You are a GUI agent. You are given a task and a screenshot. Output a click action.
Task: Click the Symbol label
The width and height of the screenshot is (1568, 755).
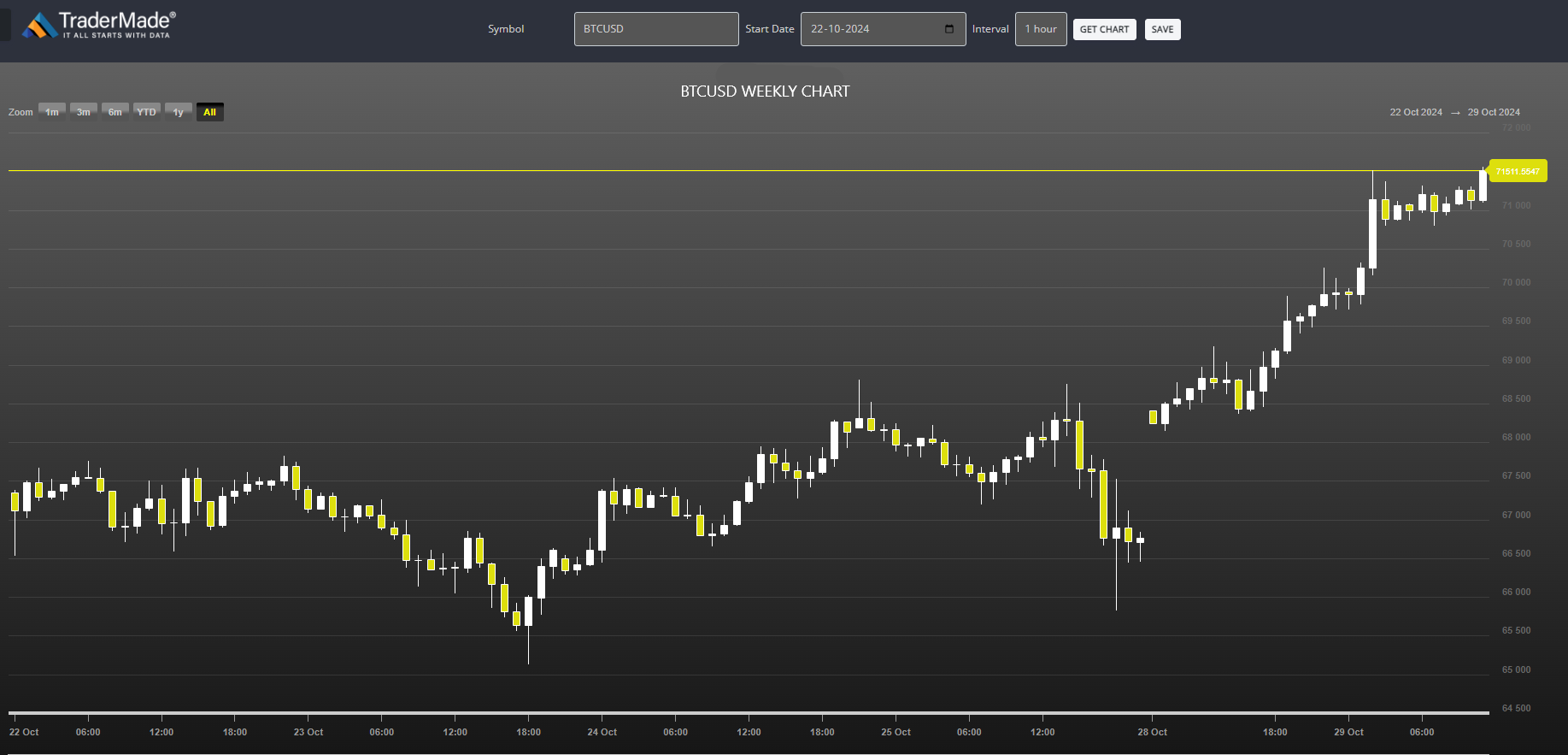(506, 29)
